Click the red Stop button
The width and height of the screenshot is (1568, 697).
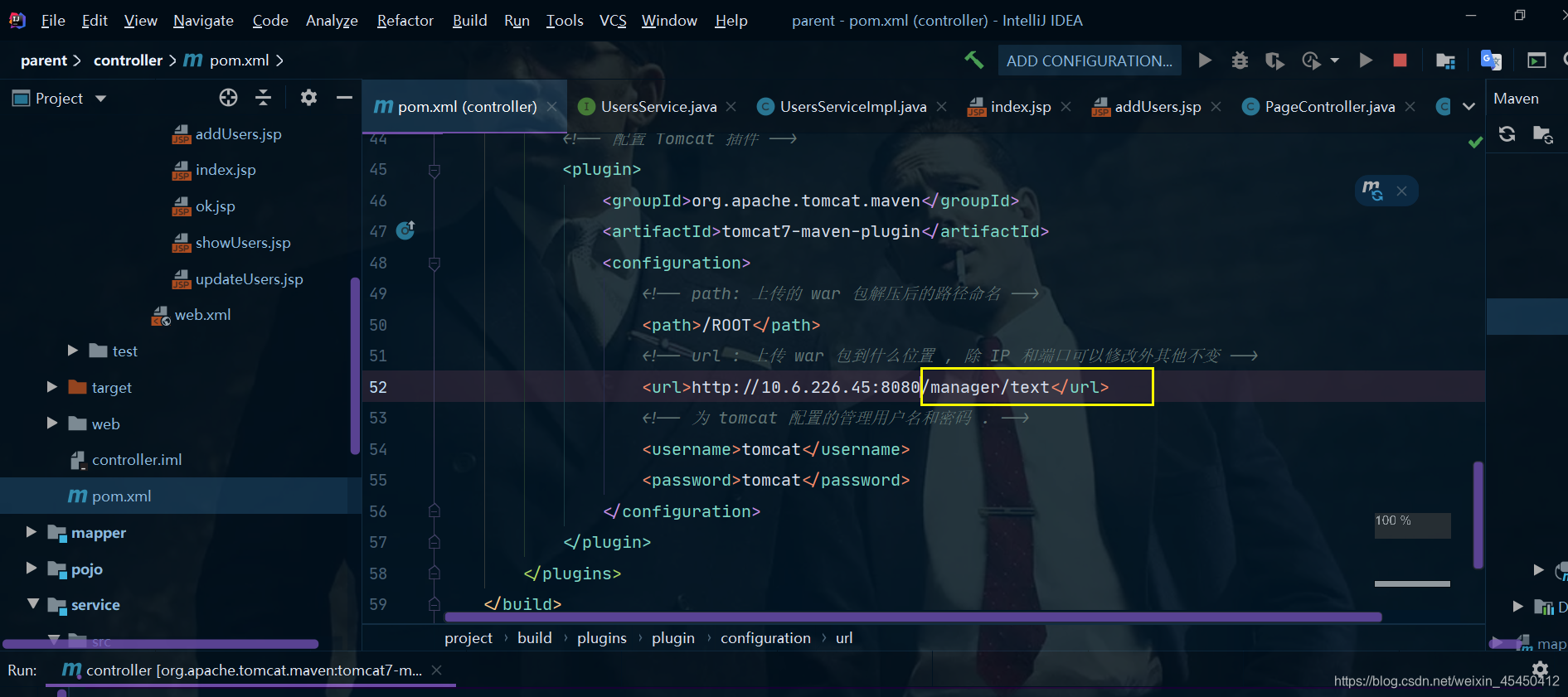tap(1400, 60)
